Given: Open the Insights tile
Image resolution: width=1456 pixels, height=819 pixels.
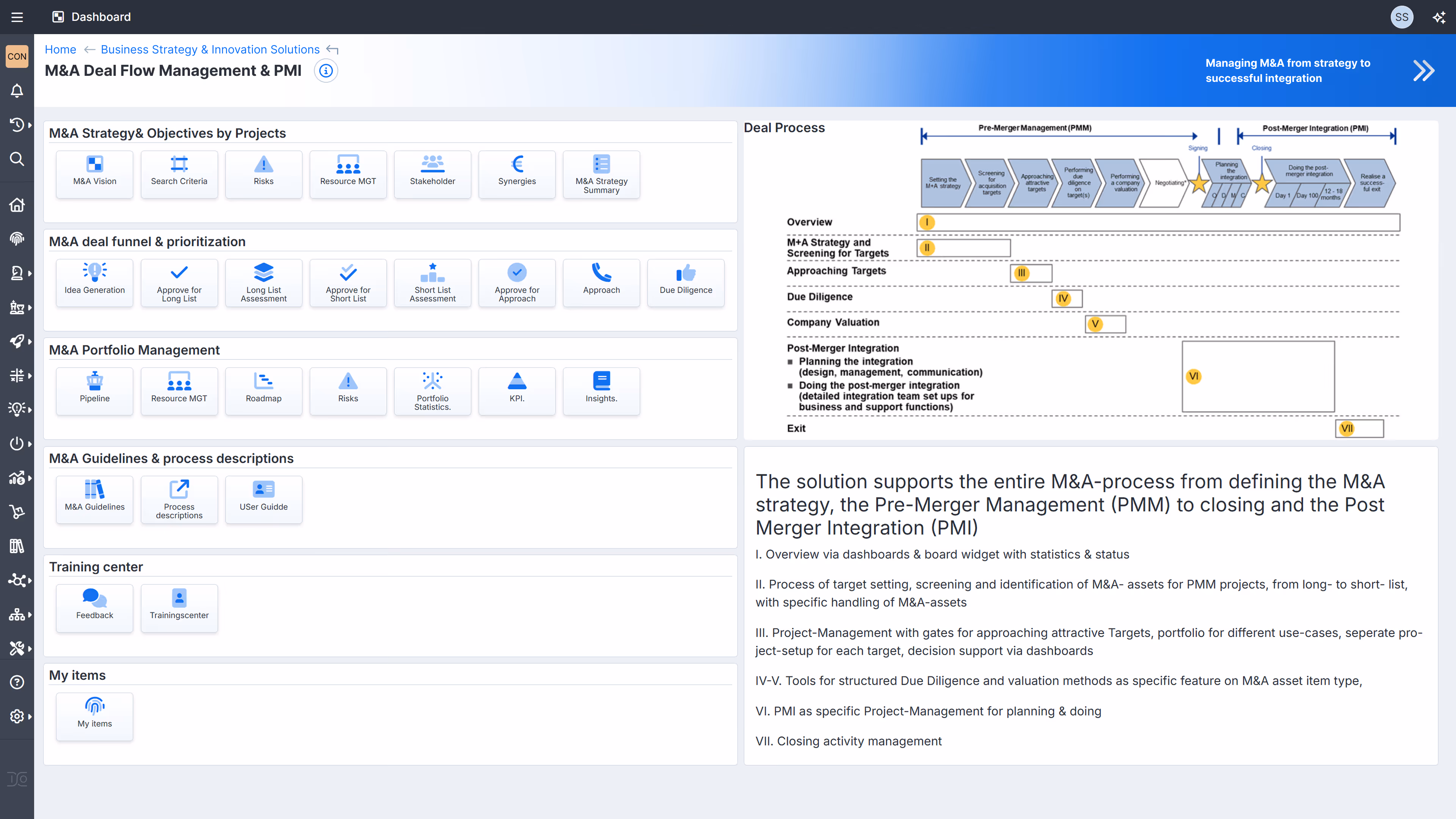Looking at the screenshot, I should pos(601,391).
